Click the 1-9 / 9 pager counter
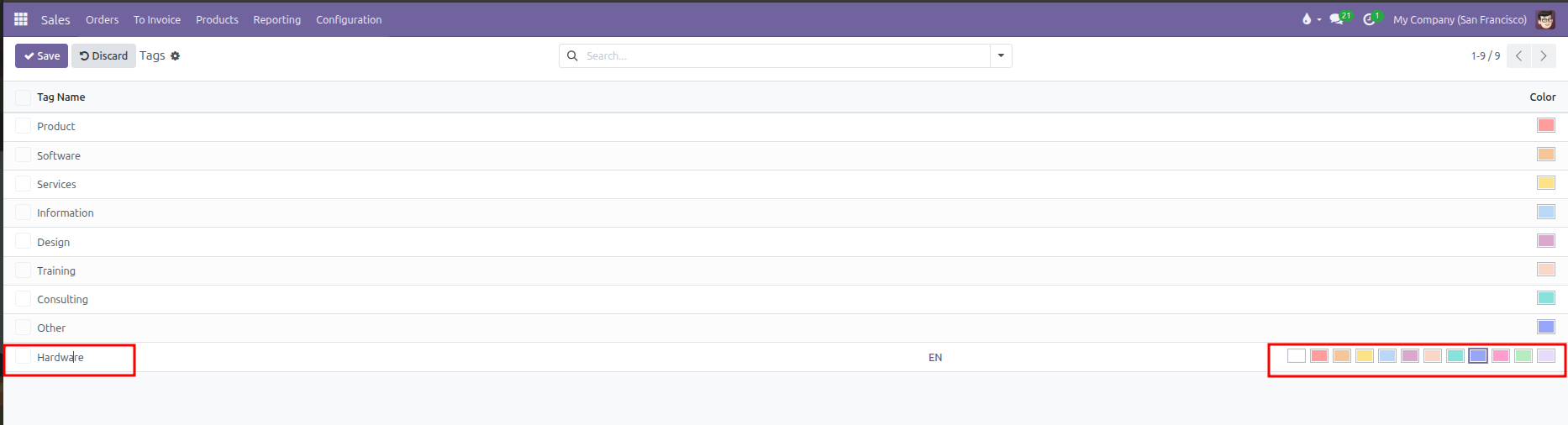 click(x=1485, y=56)
